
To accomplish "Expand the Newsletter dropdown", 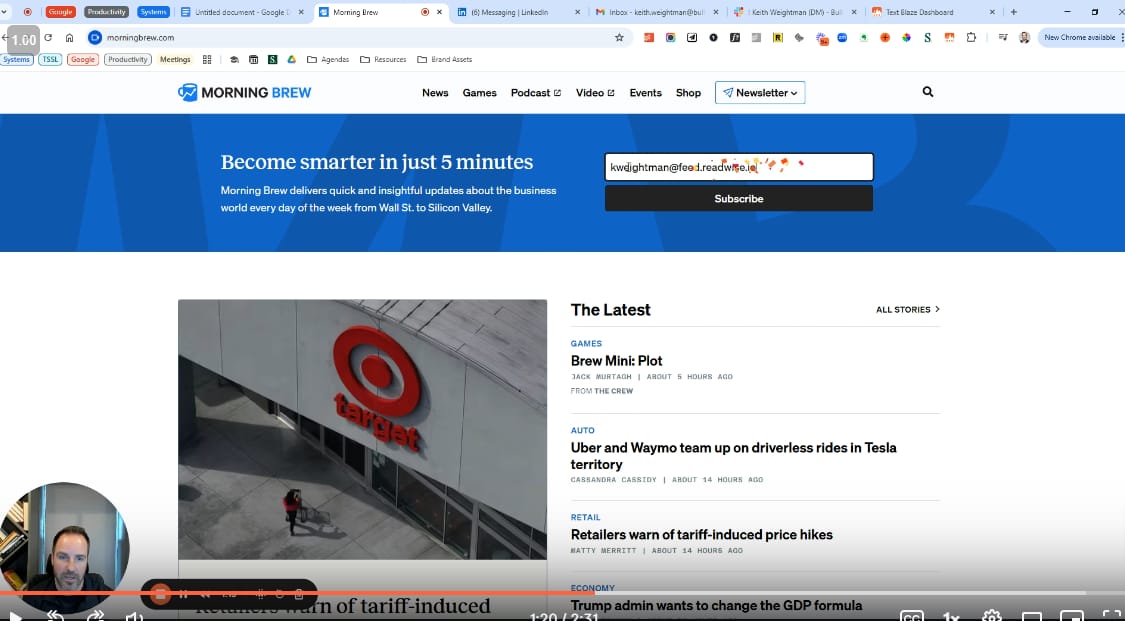I will coord(760,93).
